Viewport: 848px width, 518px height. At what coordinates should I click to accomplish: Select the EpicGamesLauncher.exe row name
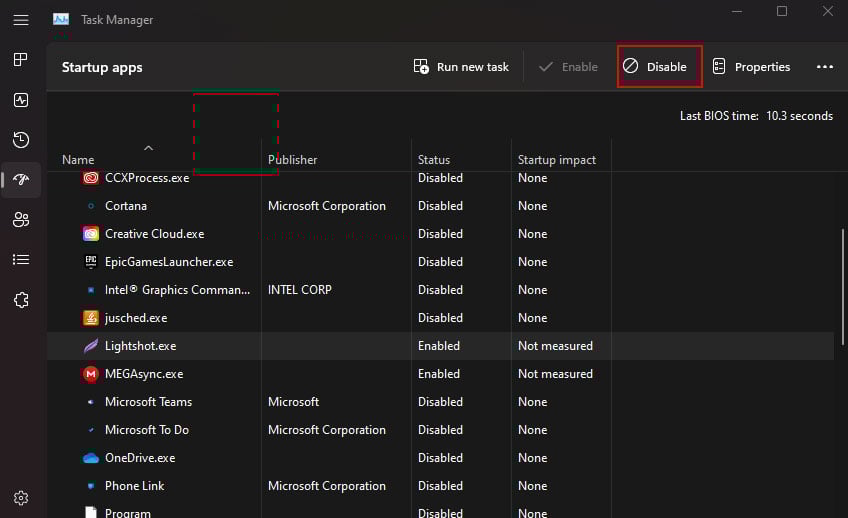point(169,262)
